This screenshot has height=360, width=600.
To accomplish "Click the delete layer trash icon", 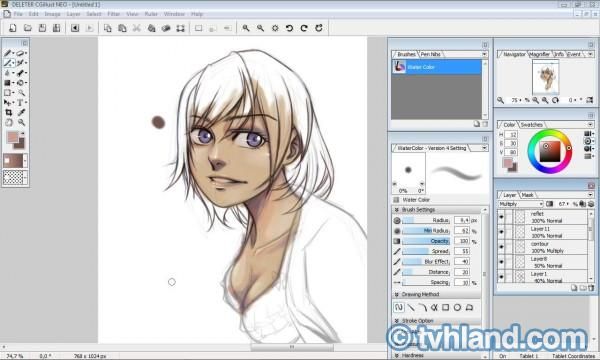I will coord(591,288).
